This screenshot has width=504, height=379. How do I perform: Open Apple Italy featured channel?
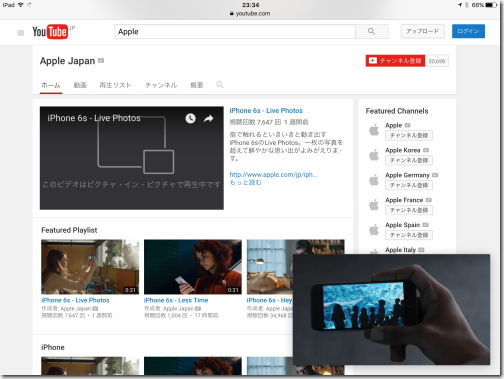[400, 250]
